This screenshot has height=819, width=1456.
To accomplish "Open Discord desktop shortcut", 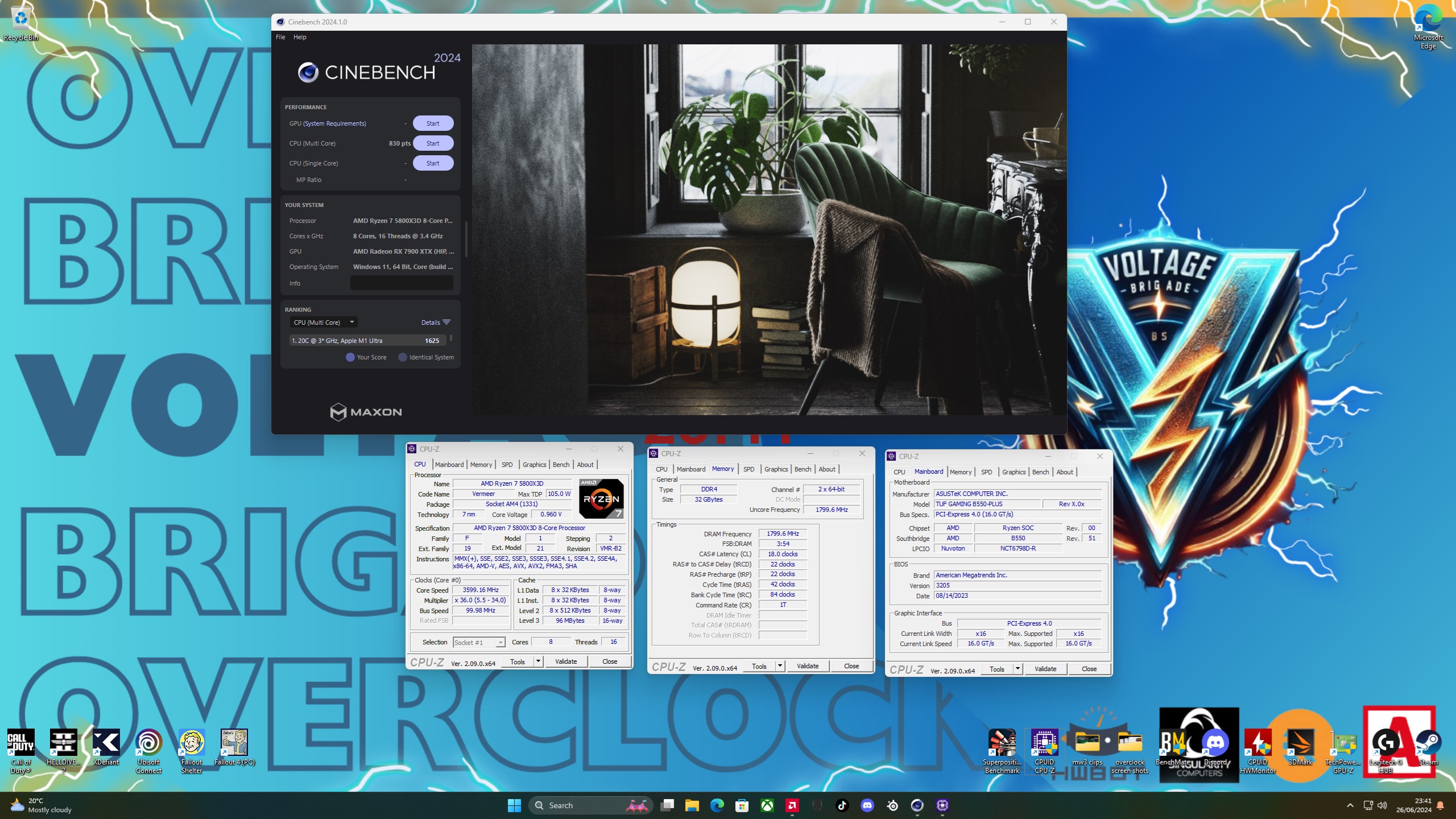I will pos(1215,747).
